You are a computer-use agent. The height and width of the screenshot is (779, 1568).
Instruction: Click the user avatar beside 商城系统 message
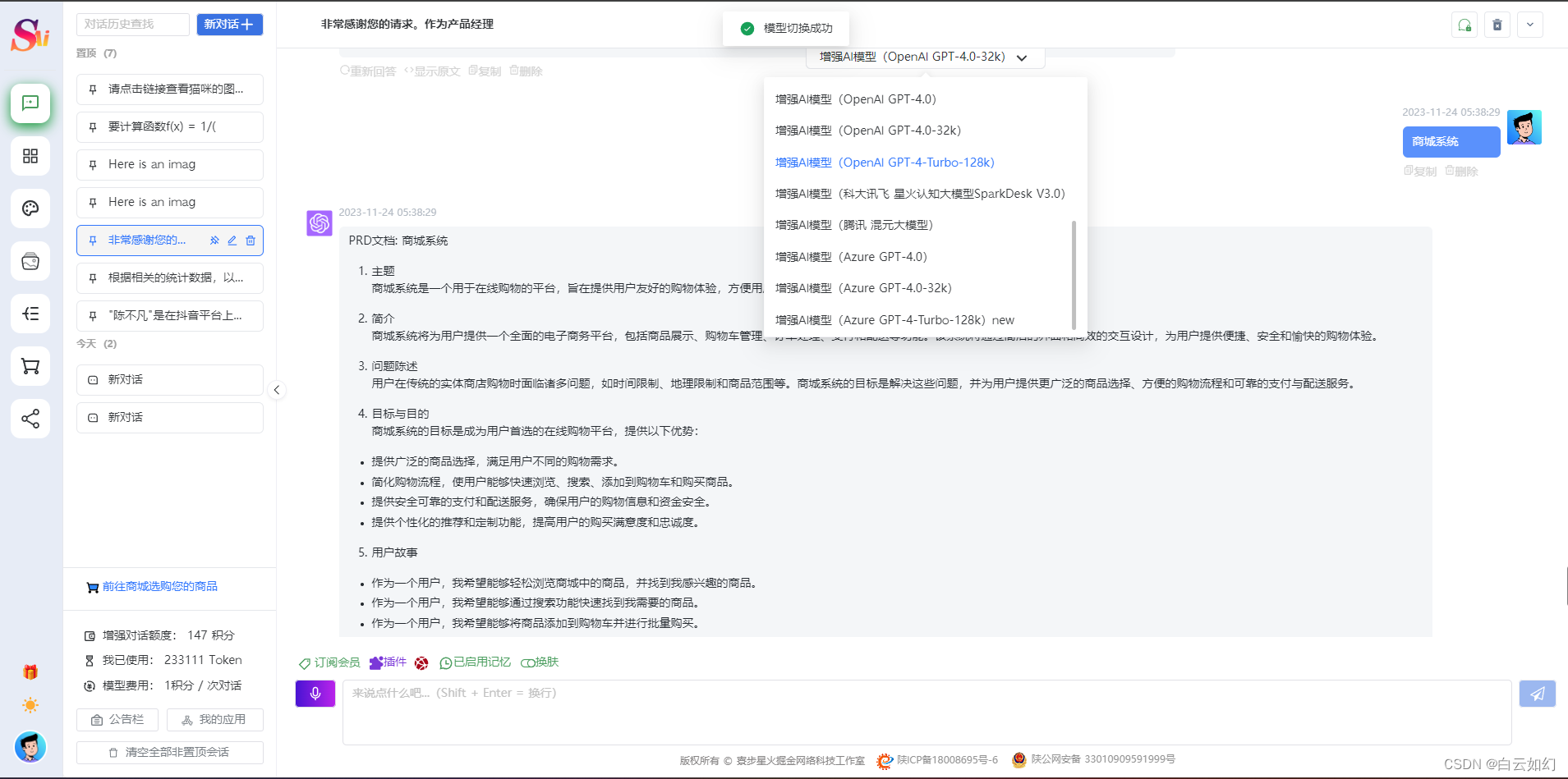(1524, 127)
